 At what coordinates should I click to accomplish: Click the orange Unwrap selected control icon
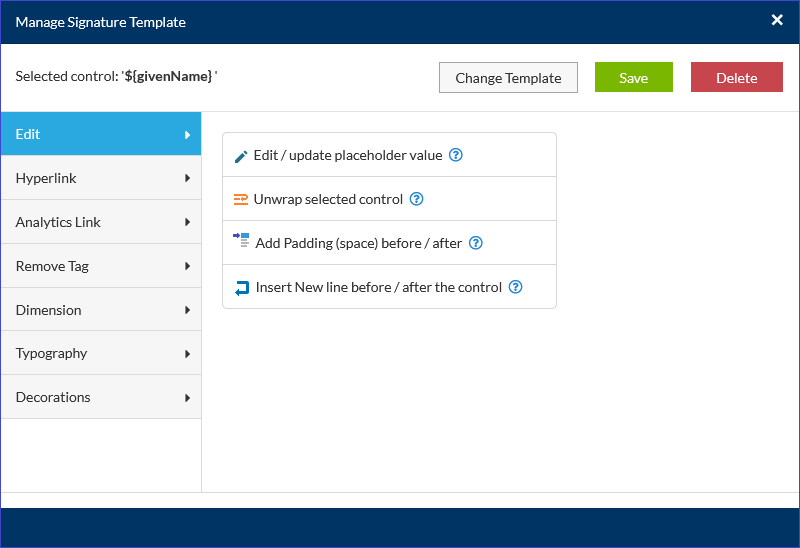(240, 199)
